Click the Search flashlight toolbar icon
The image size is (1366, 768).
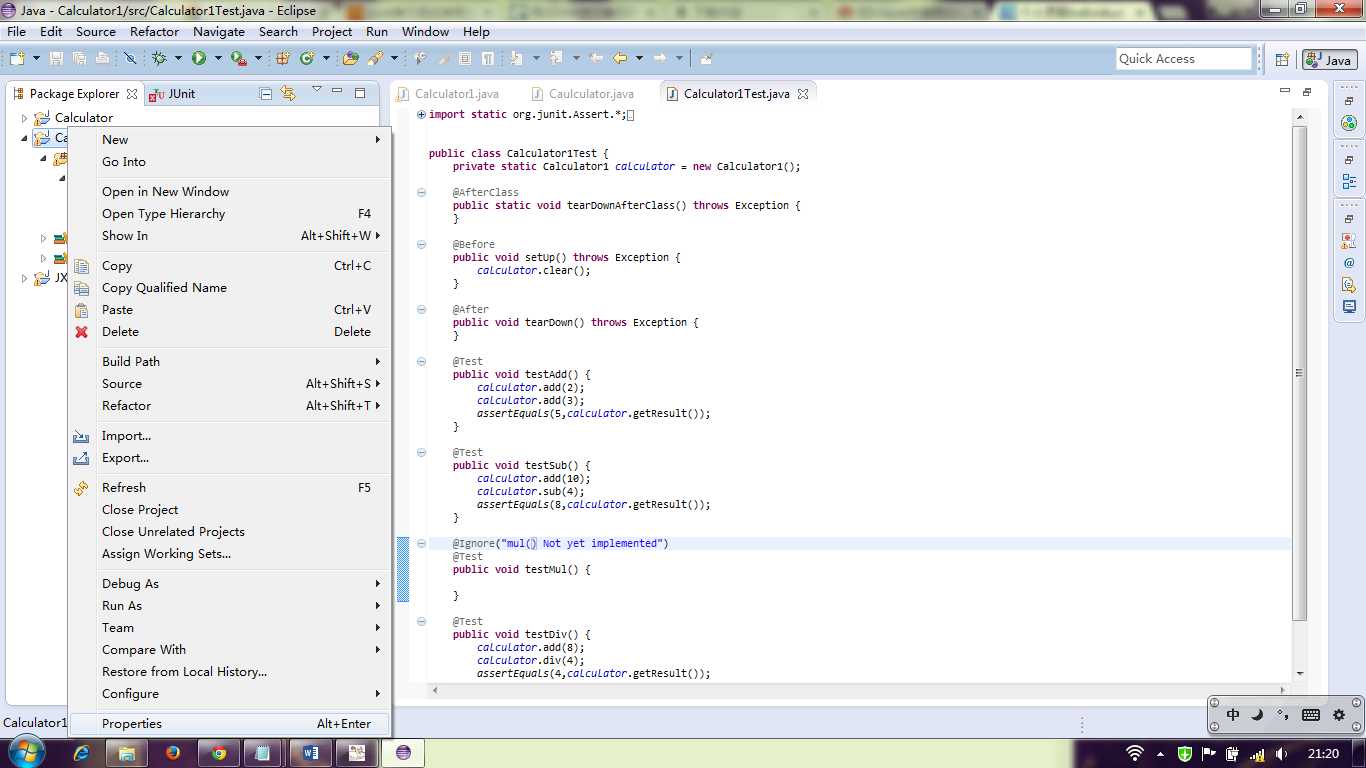[x=375, y=59]
